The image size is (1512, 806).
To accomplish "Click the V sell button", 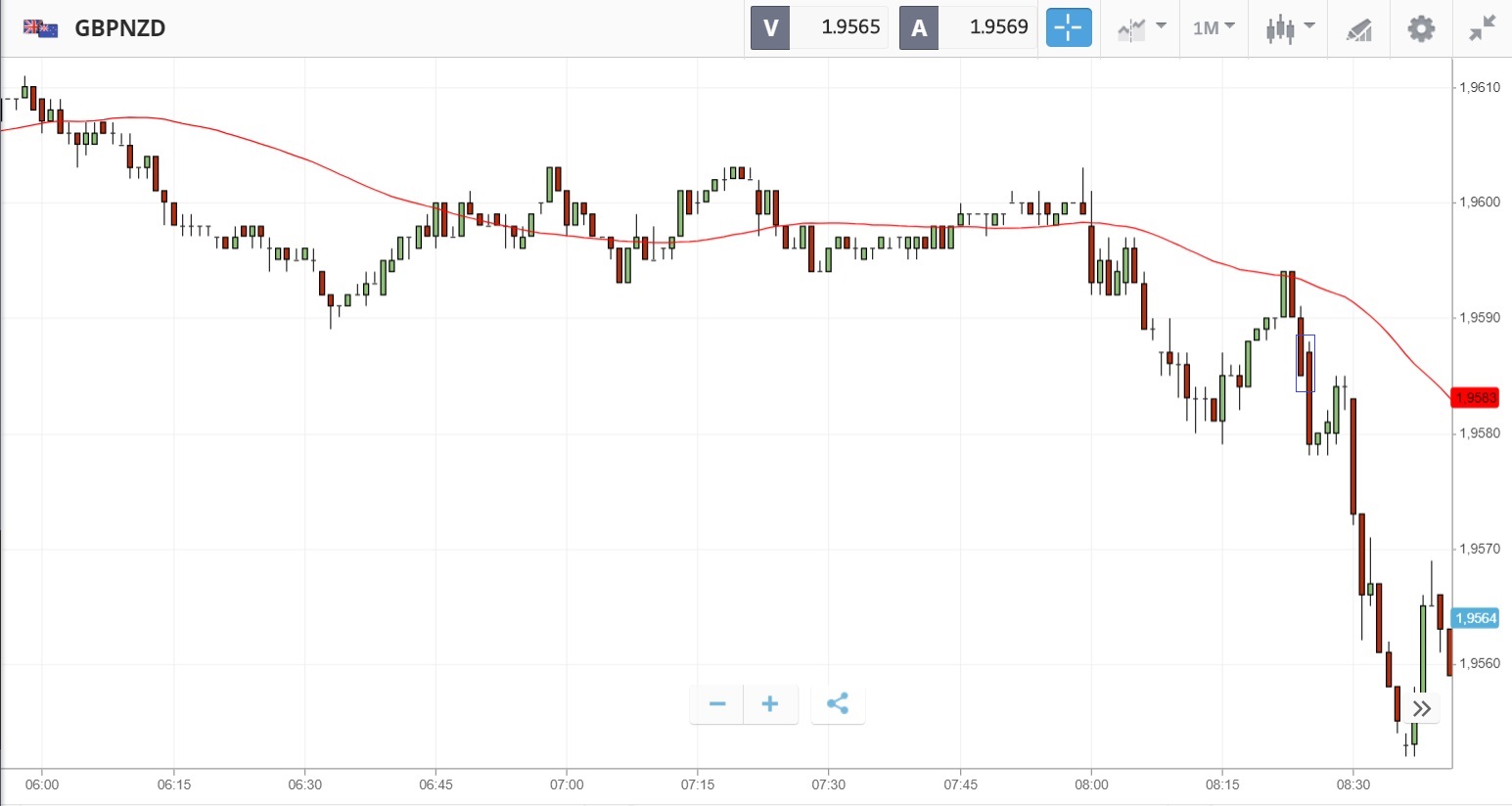I will click(770, 27).
